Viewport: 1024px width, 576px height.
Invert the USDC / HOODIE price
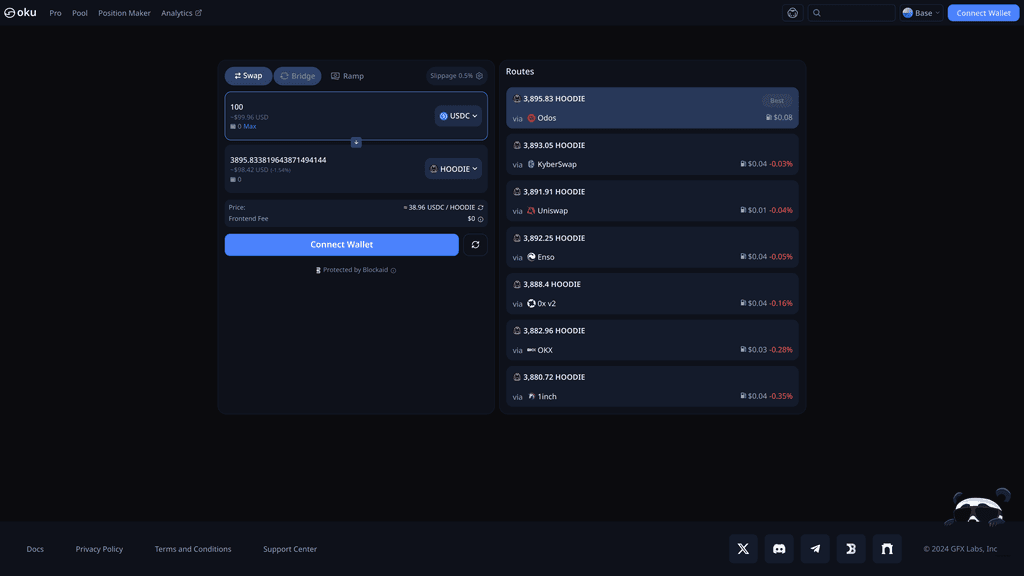481,208
